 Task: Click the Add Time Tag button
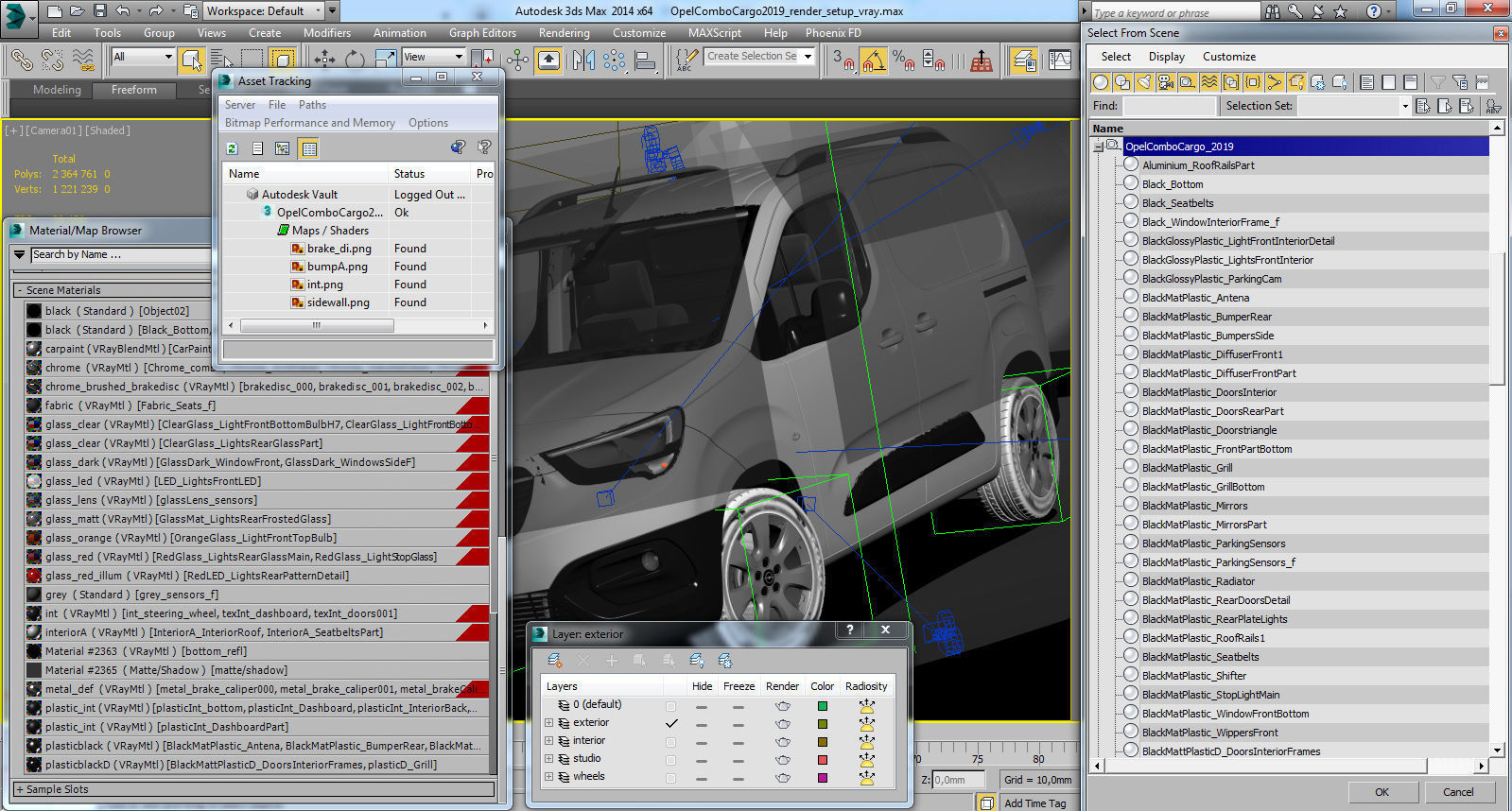1034,802
